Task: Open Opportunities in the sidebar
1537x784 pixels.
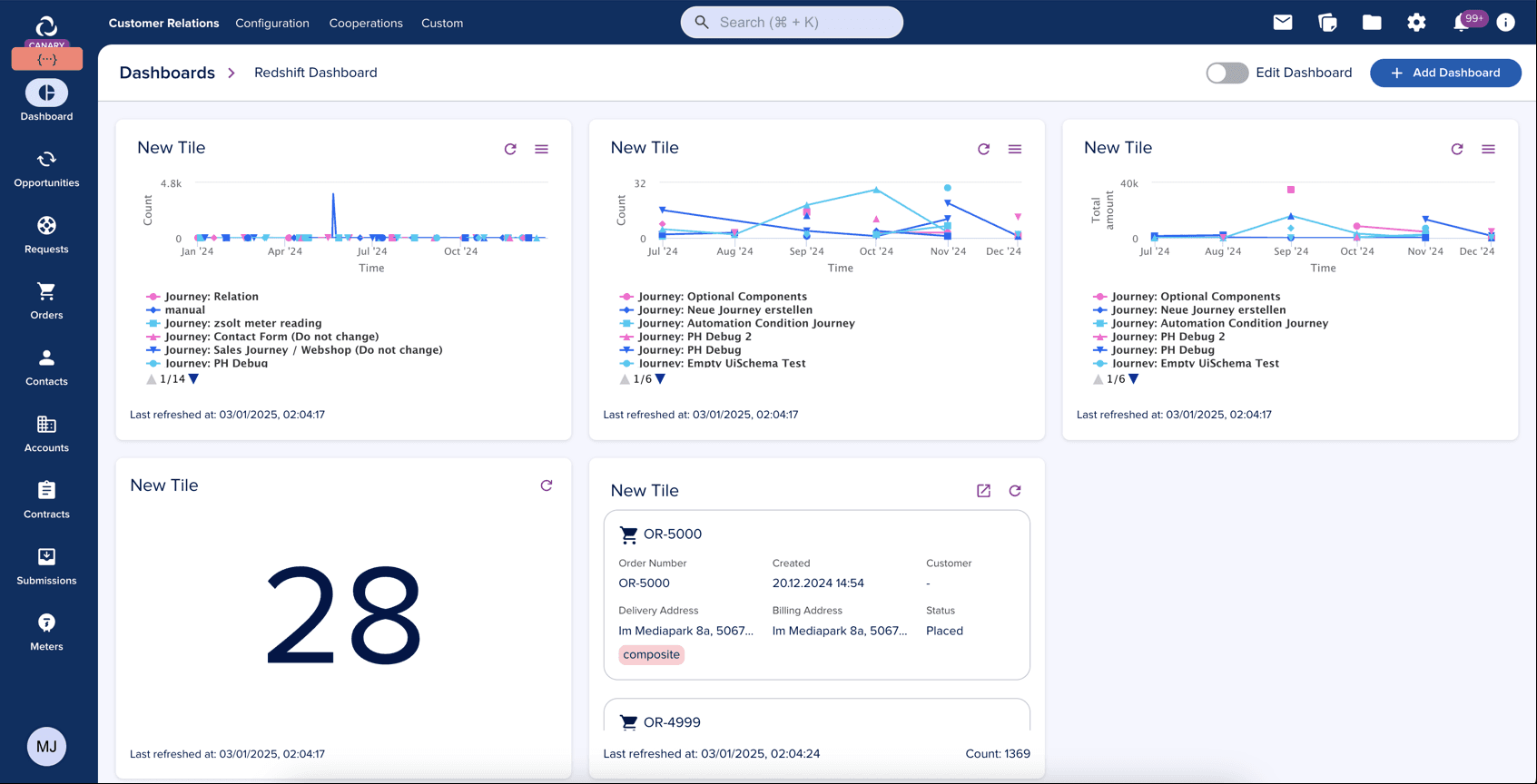Action: pos(46,169)
